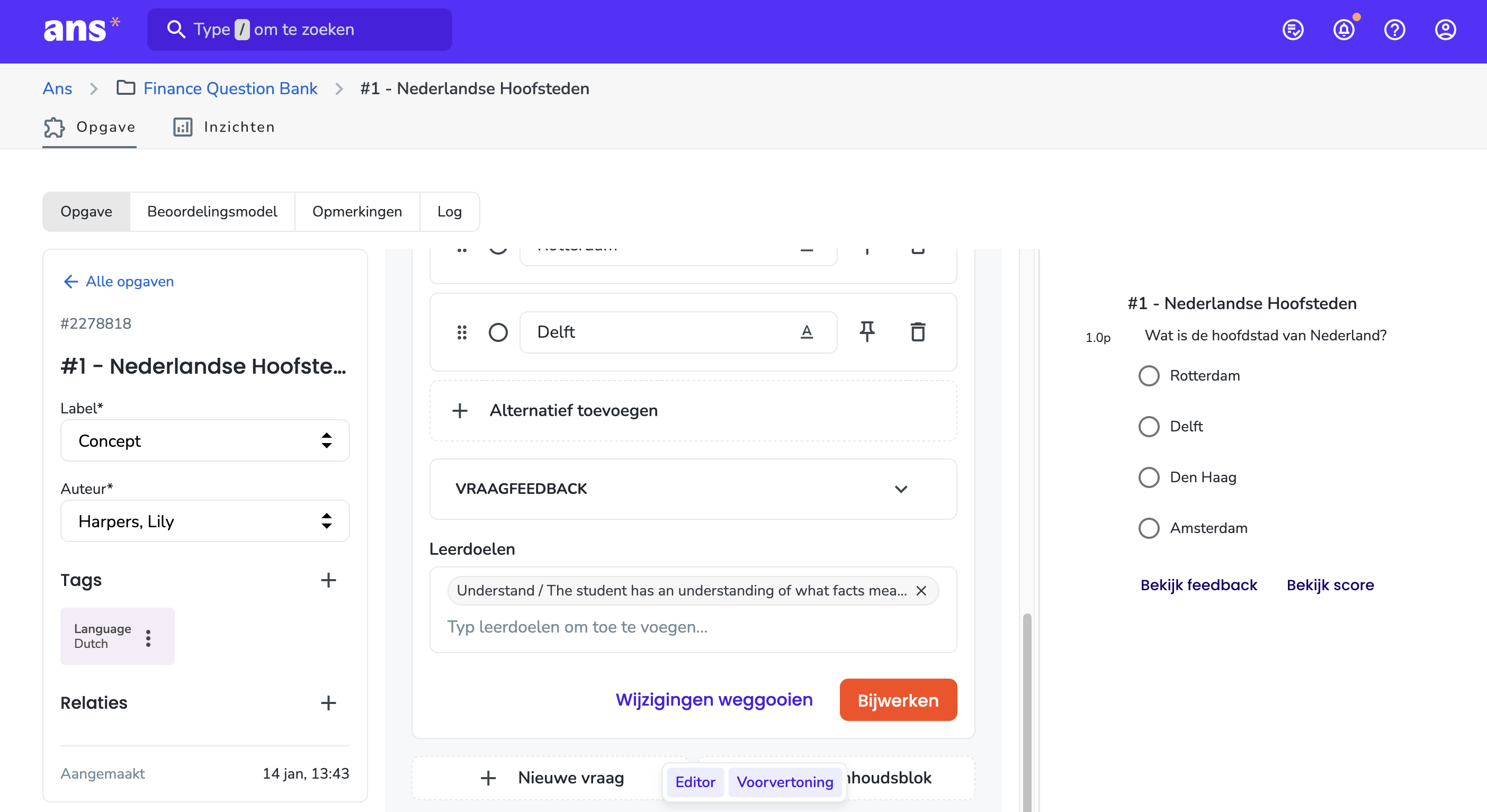This screenshot has height=812, width=1487.
Task: Click the text format icon in Delft field
Action: point(807,332)
